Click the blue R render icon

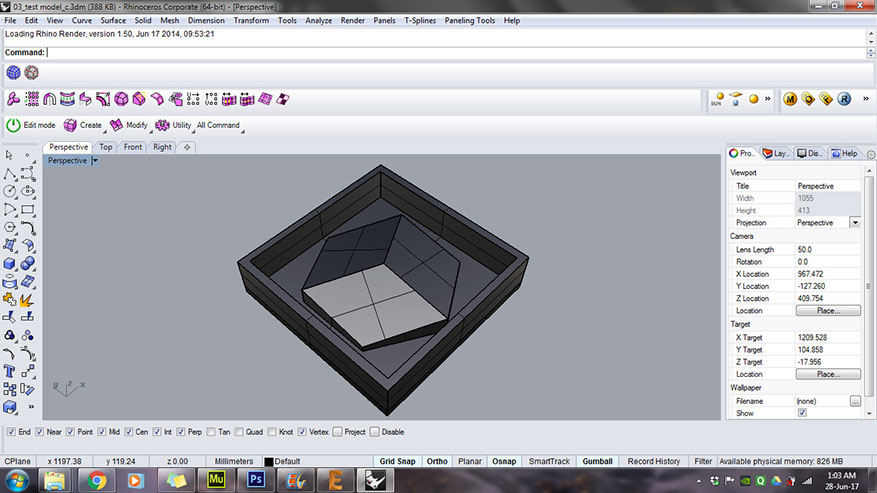pyautogui.click(x=844, y=100)
